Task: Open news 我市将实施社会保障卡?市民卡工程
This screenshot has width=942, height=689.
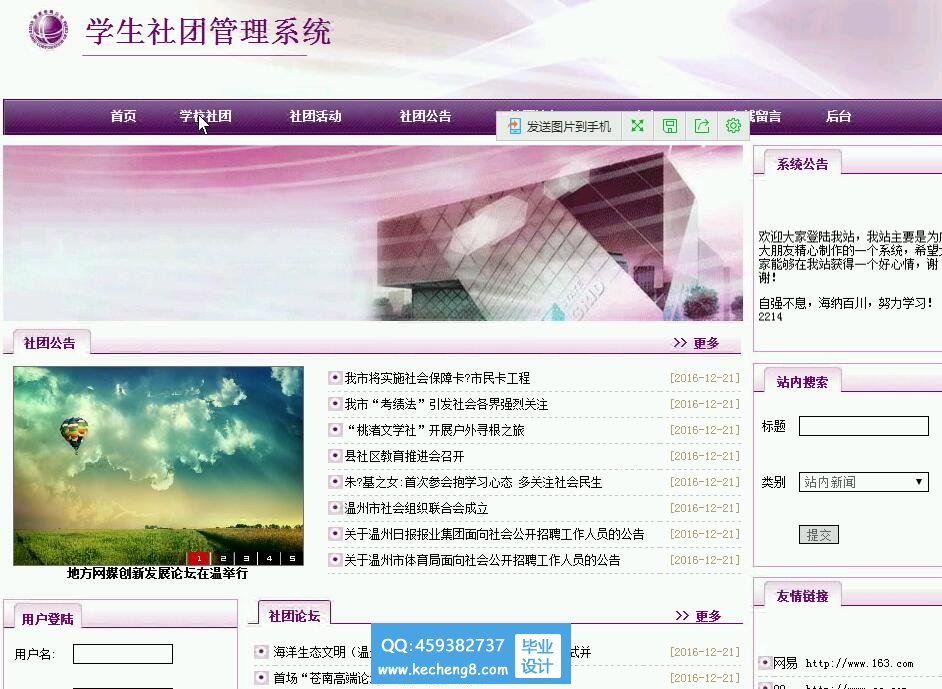Action: tap(437, 378)
